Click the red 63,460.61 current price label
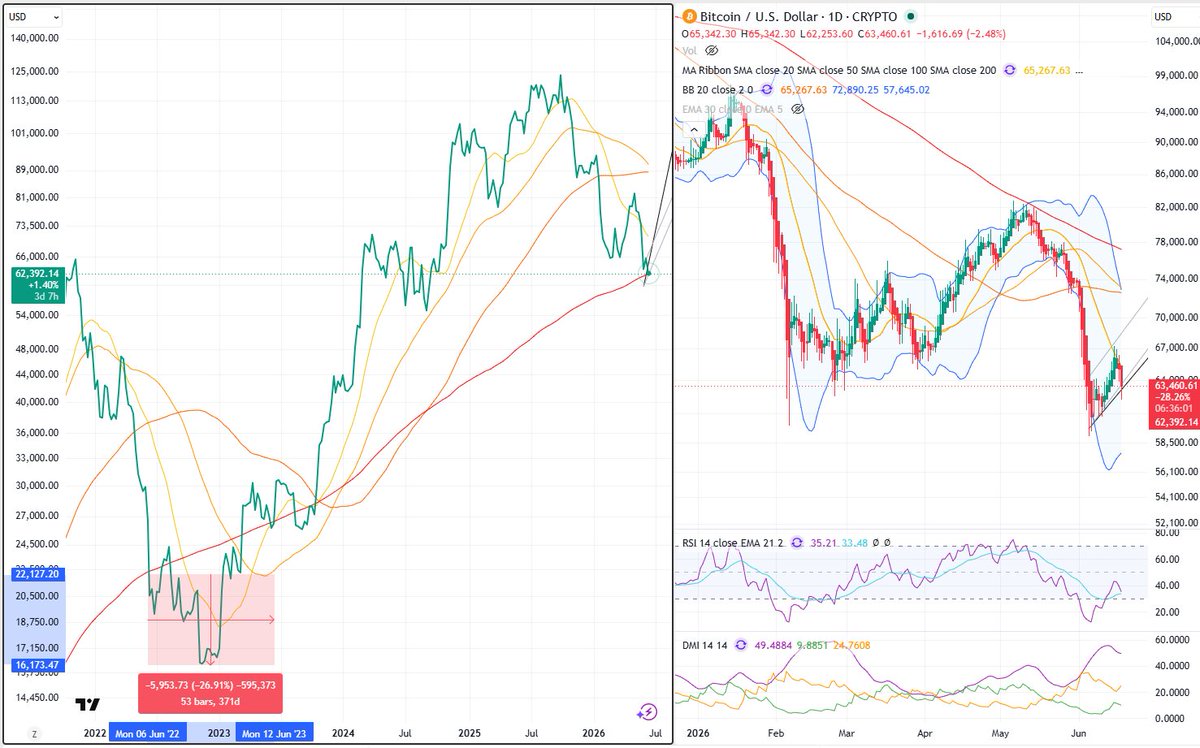This screenshot has height=748, width=1200. pos(1174,384)
